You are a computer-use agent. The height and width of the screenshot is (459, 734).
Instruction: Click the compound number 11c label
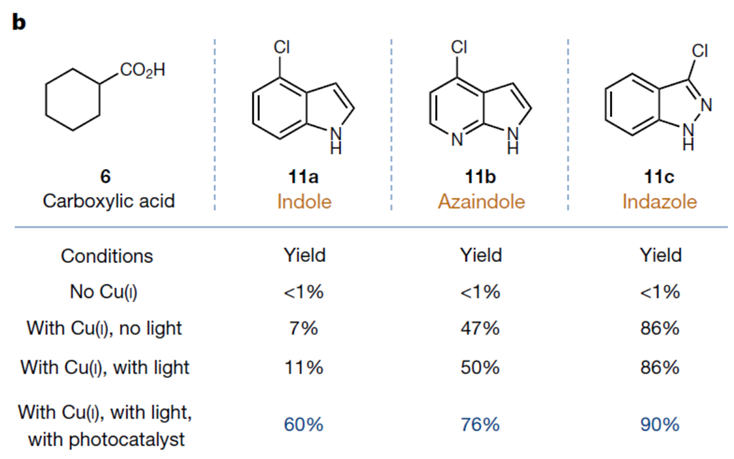tap(659, 177)
